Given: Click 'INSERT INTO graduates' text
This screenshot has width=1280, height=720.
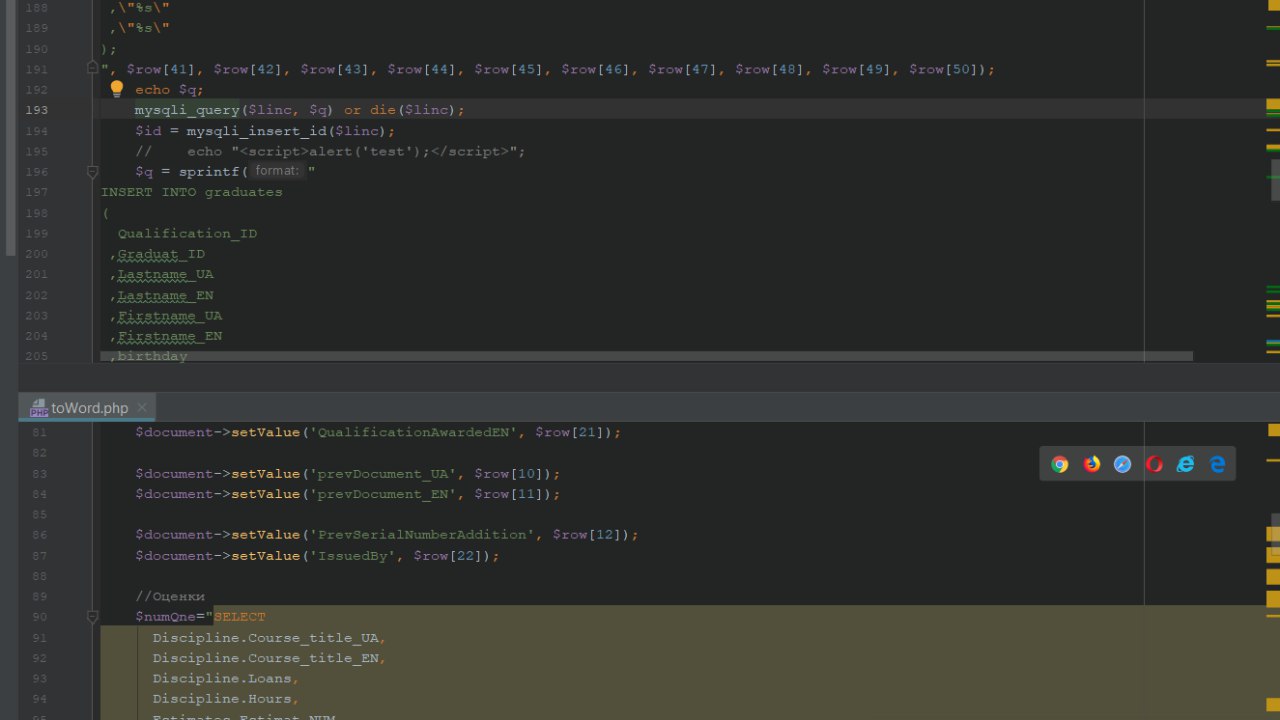Looking at the screenshot, I should coord(192,192).
